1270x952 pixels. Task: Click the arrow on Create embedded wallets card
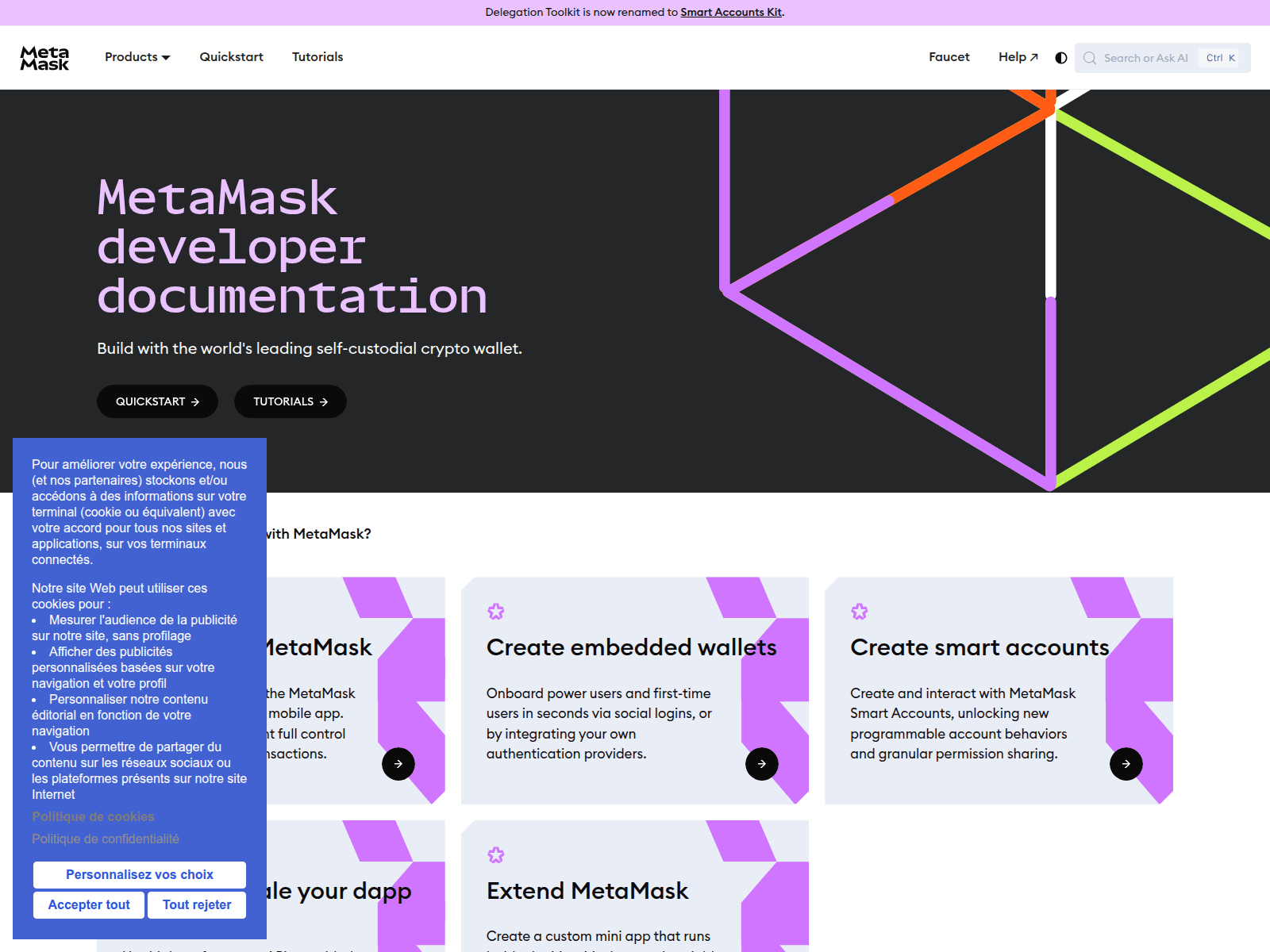coord(762,764)
